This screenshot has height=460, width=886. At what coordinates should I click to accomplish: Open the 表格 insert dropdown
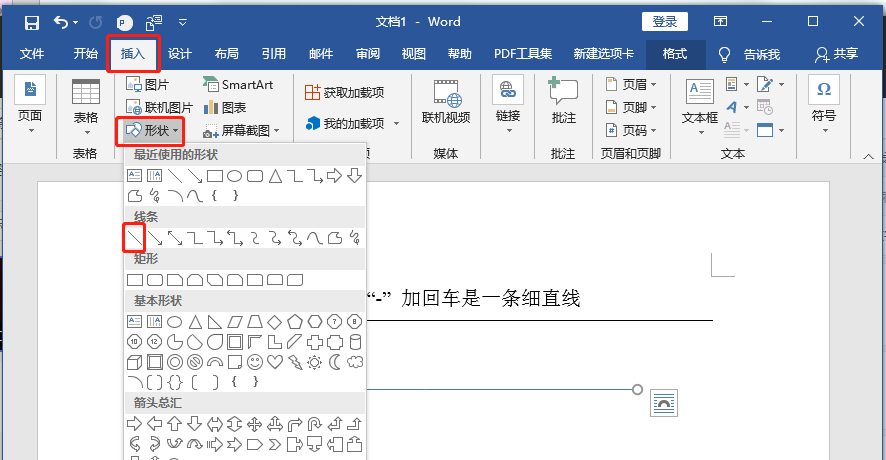(x=86, y=107)
